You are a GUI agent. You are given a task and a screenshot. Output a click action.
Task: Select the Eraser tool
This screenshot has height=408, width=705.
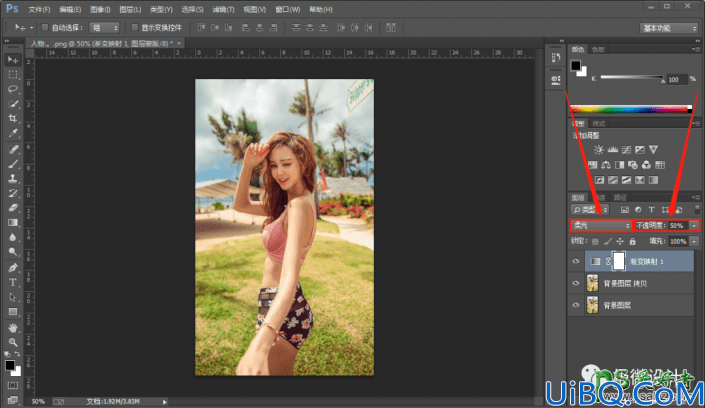pyautogui.click(x=13, y=208)
